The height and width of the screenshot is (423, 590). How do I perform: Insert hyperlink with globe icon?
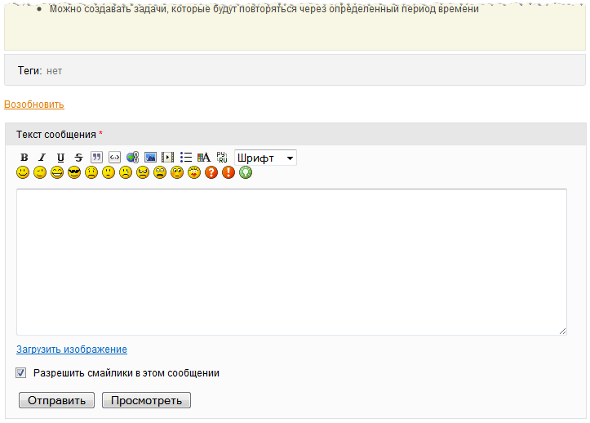pos(132,157)
